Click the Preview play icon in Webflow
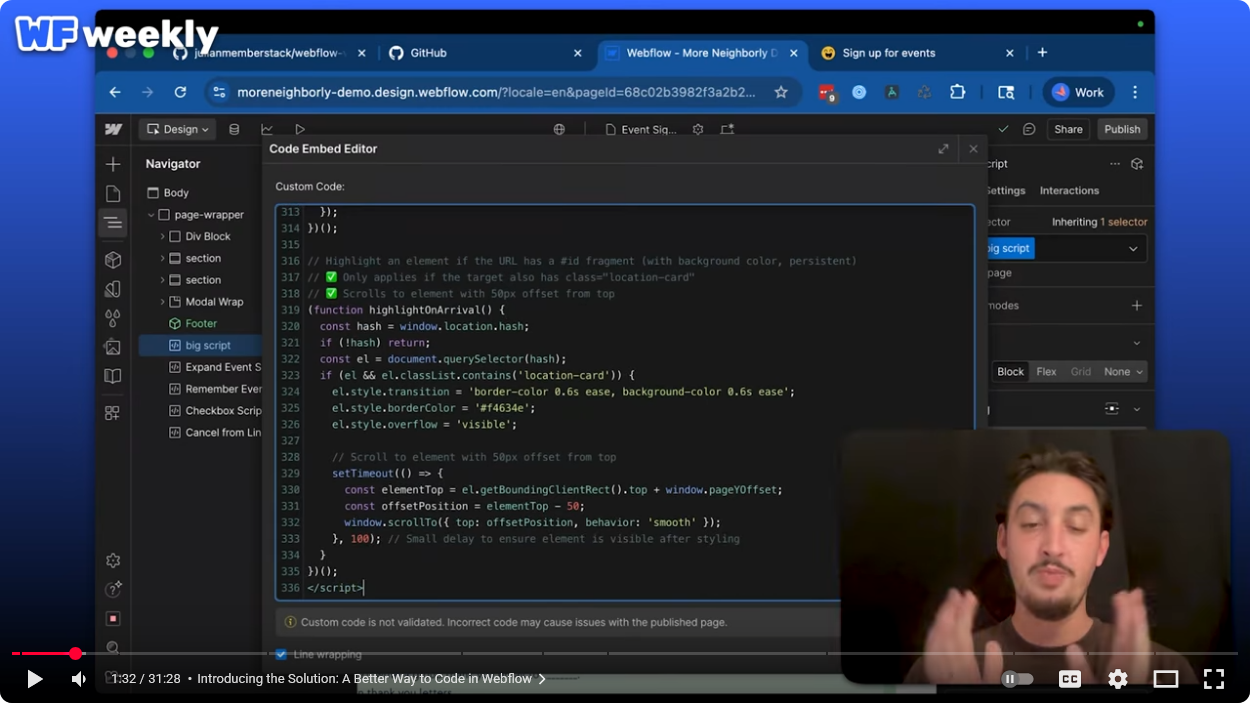The height and width of the screenshot is (703, 1250). coord(300,129)
